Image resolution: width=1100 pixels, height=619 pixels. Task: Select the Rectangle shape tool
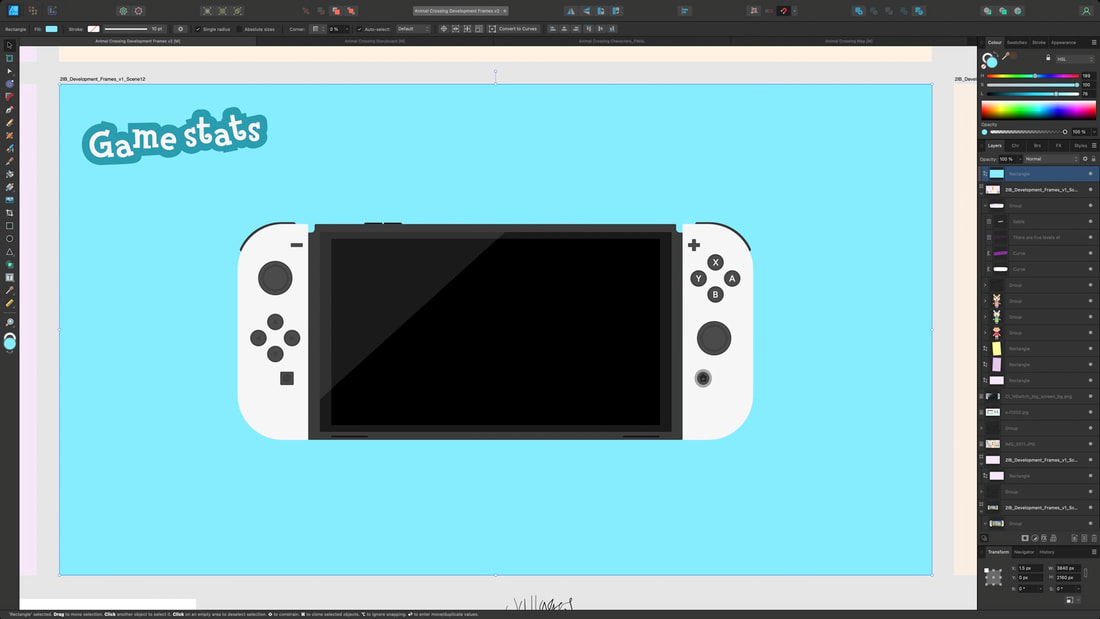point(9,226)
